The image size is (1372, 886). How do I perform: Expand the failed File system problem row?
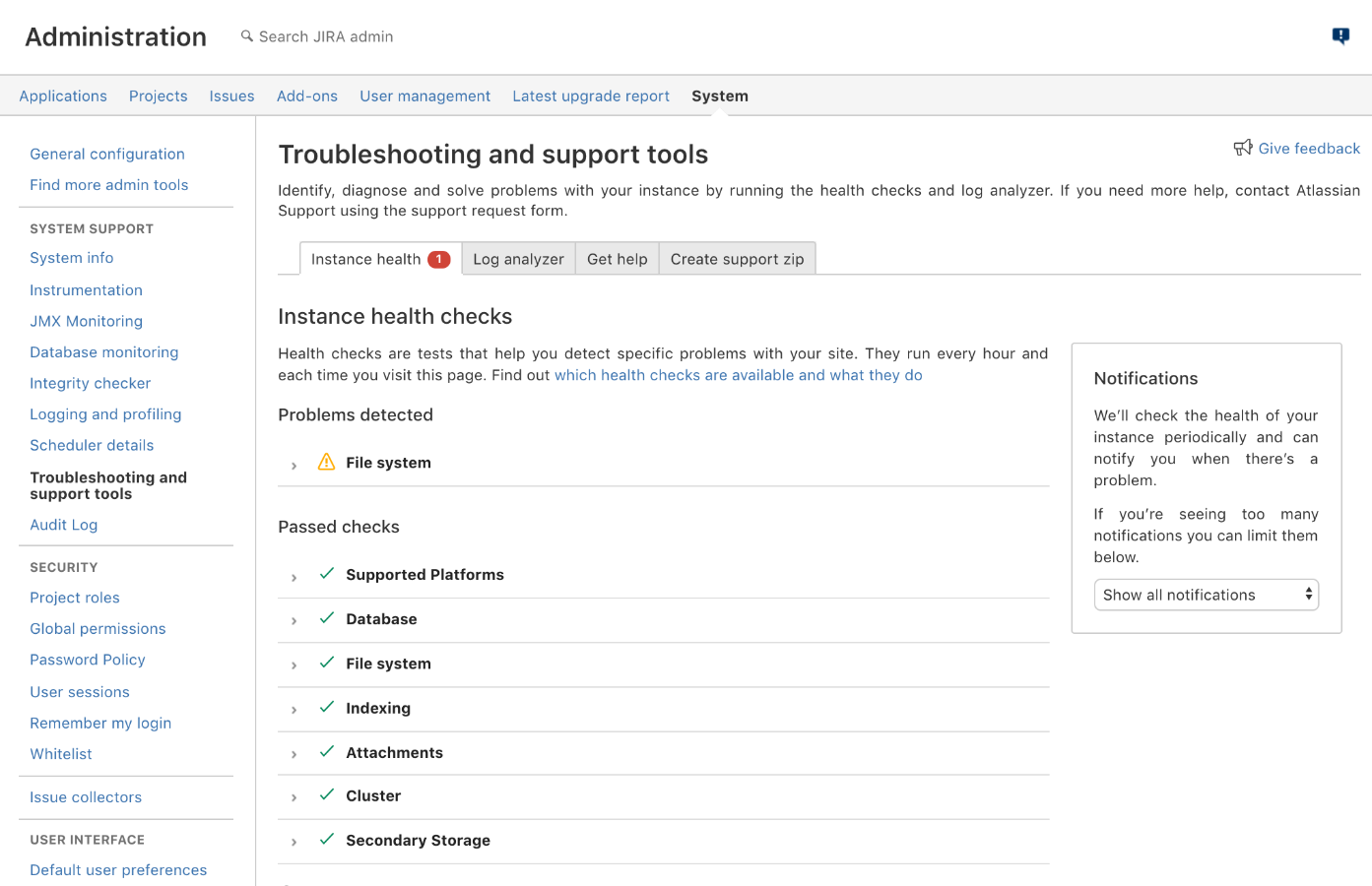(294, 465)
